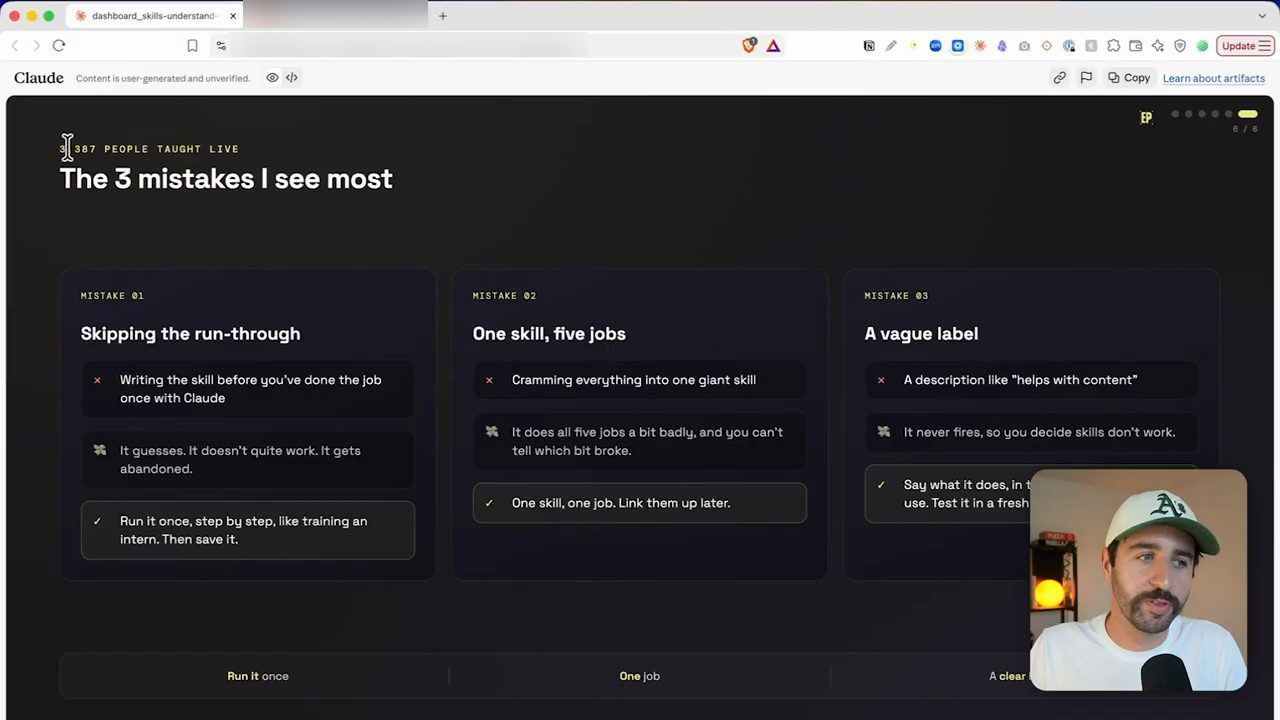
Task: Toggle the eye preview view
Action: pos(272,78)
